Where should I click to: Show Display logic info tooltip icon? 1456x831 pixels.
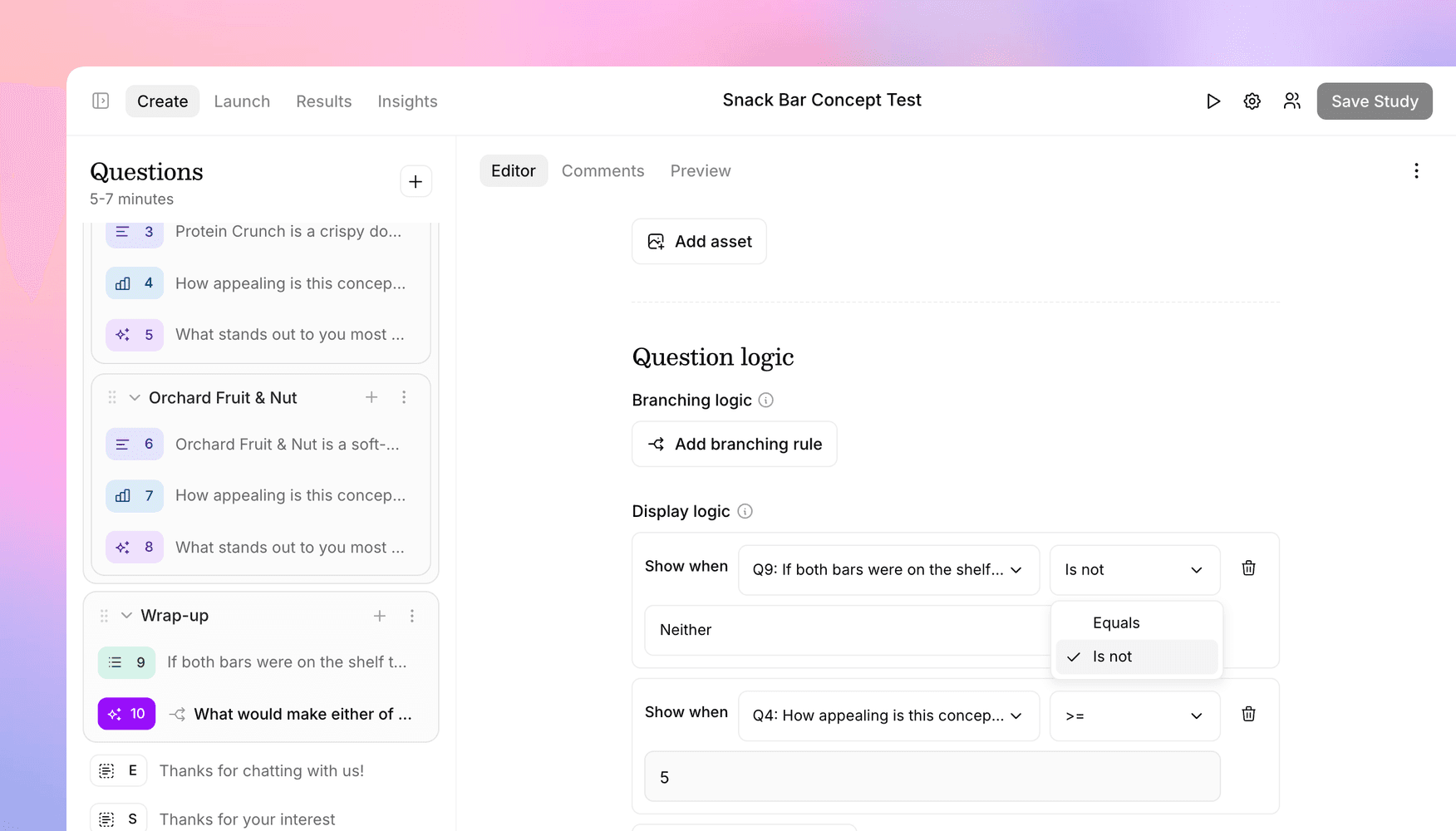tap(745, 511)
